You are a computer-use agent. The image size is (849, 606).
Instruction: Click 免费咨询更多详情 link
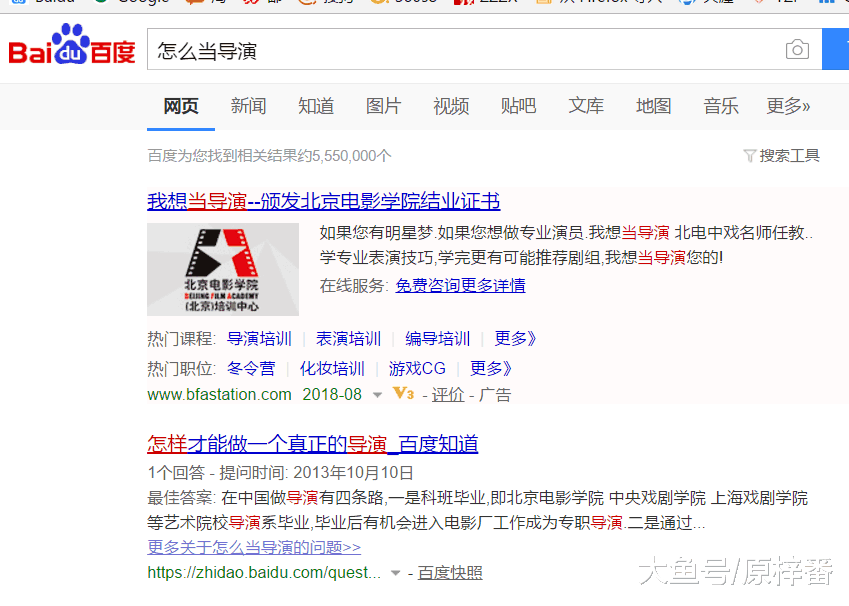tap(460, 286)
